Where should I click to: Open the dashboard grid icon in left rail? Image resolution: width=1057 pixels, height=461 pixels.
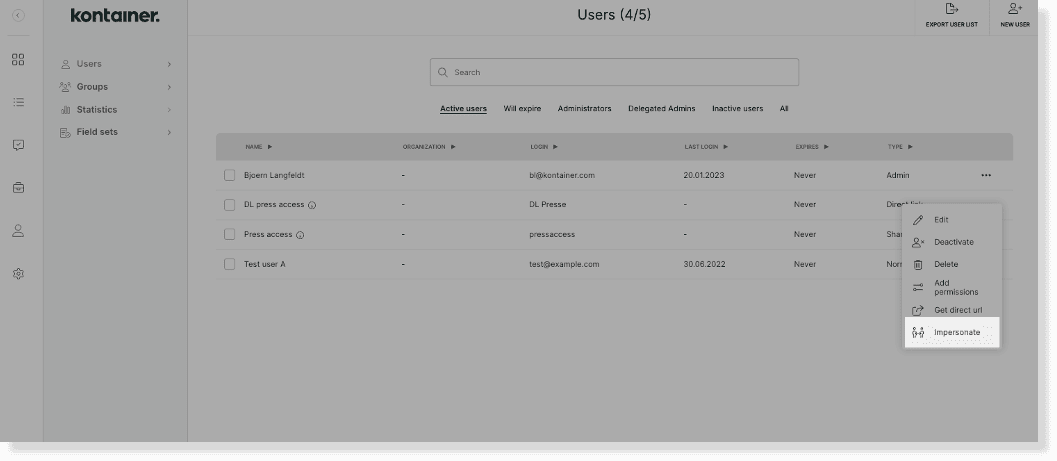pyautogui.click(x=18, y=59)
